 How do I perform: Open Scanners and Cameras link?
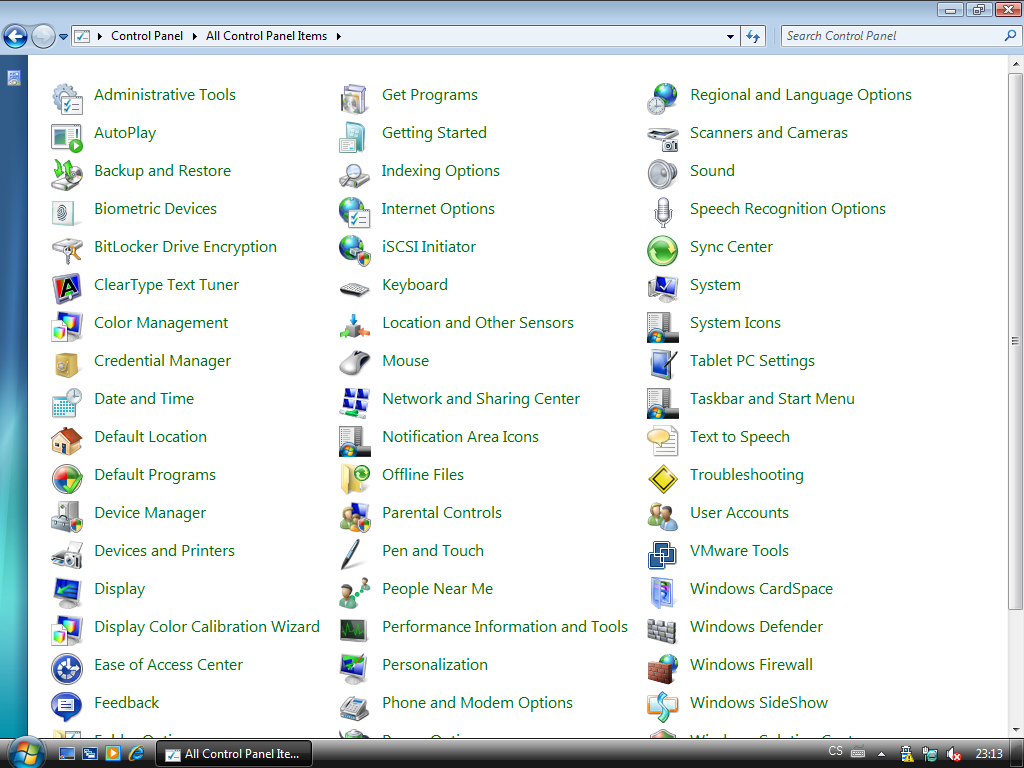pos(769,133)
